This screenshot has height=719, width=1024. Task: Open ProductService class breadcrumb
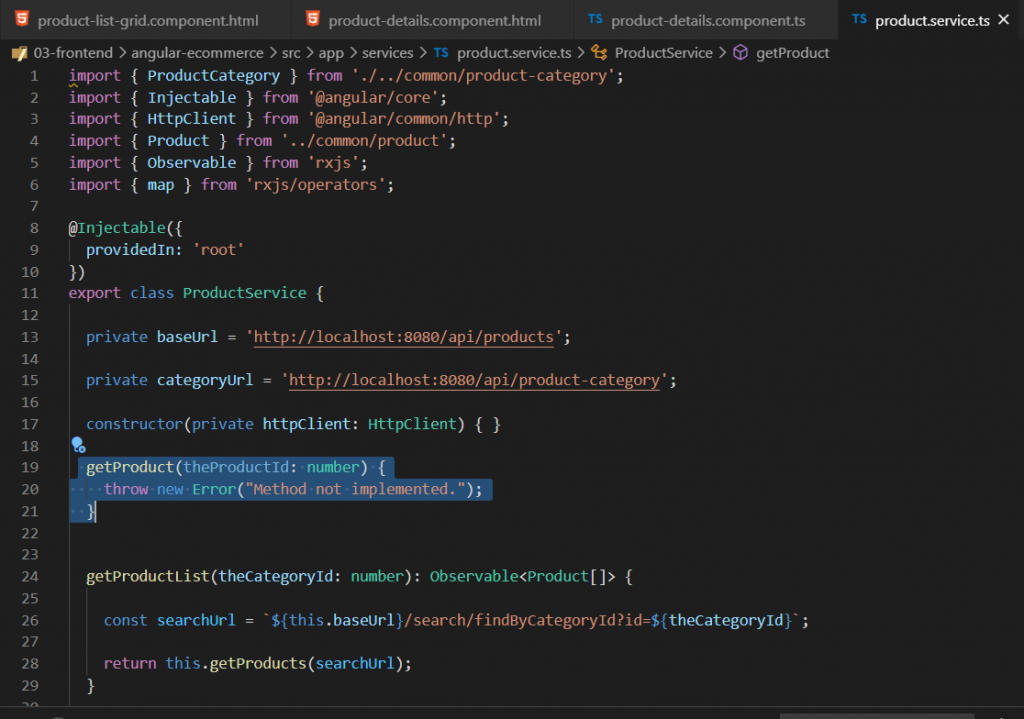(664, 53)
